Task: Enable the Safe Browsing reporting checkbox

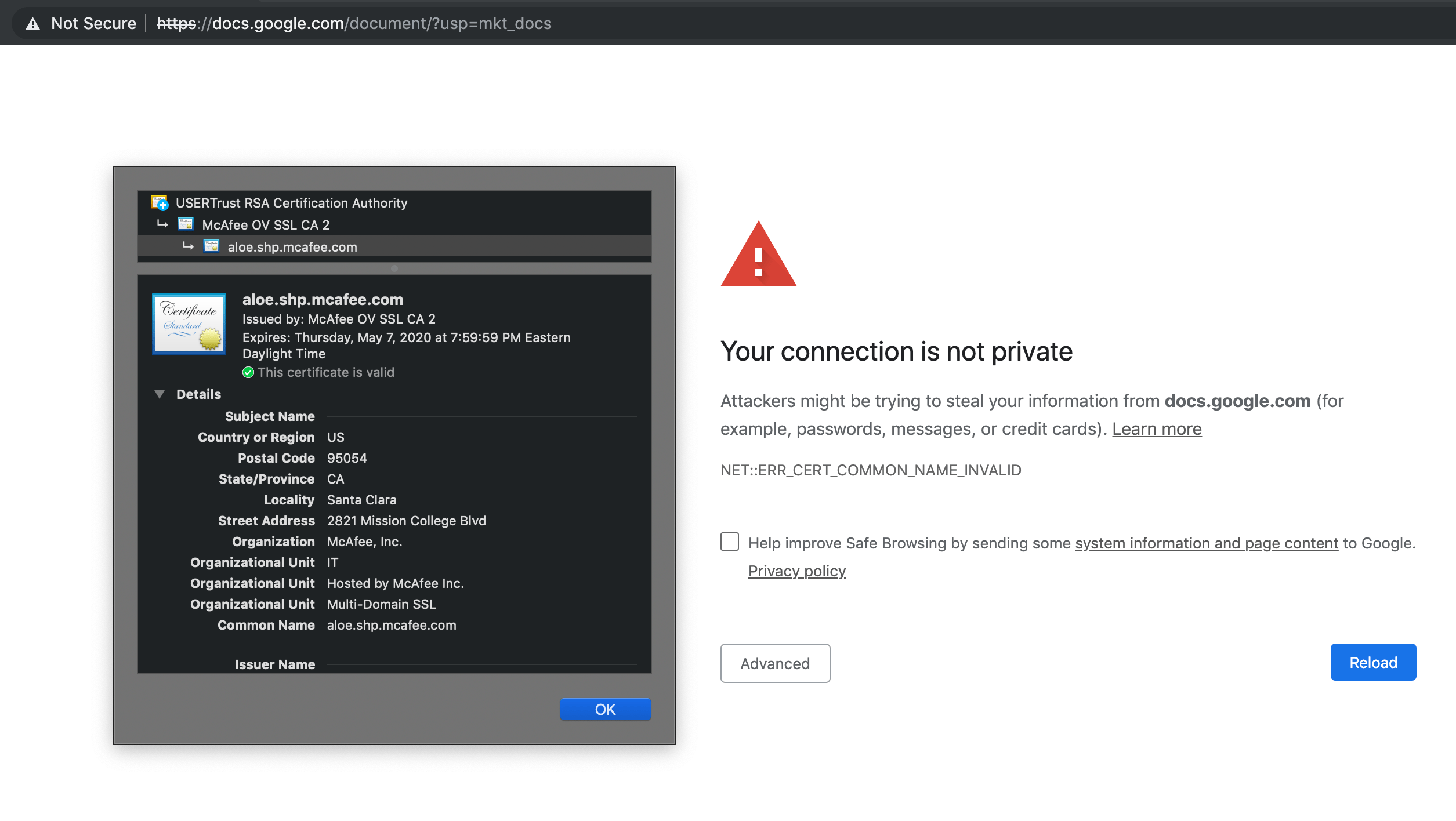Action: click(730, 542)
